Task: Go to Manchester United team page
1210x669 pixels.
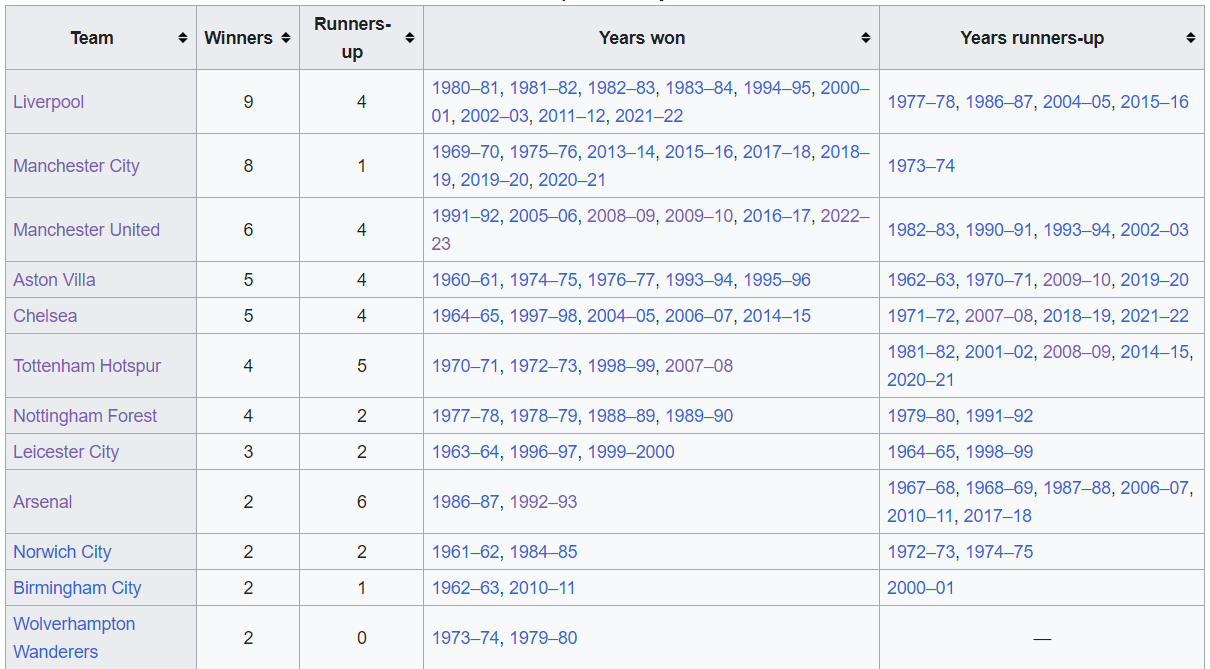Action: pos(86,230)
